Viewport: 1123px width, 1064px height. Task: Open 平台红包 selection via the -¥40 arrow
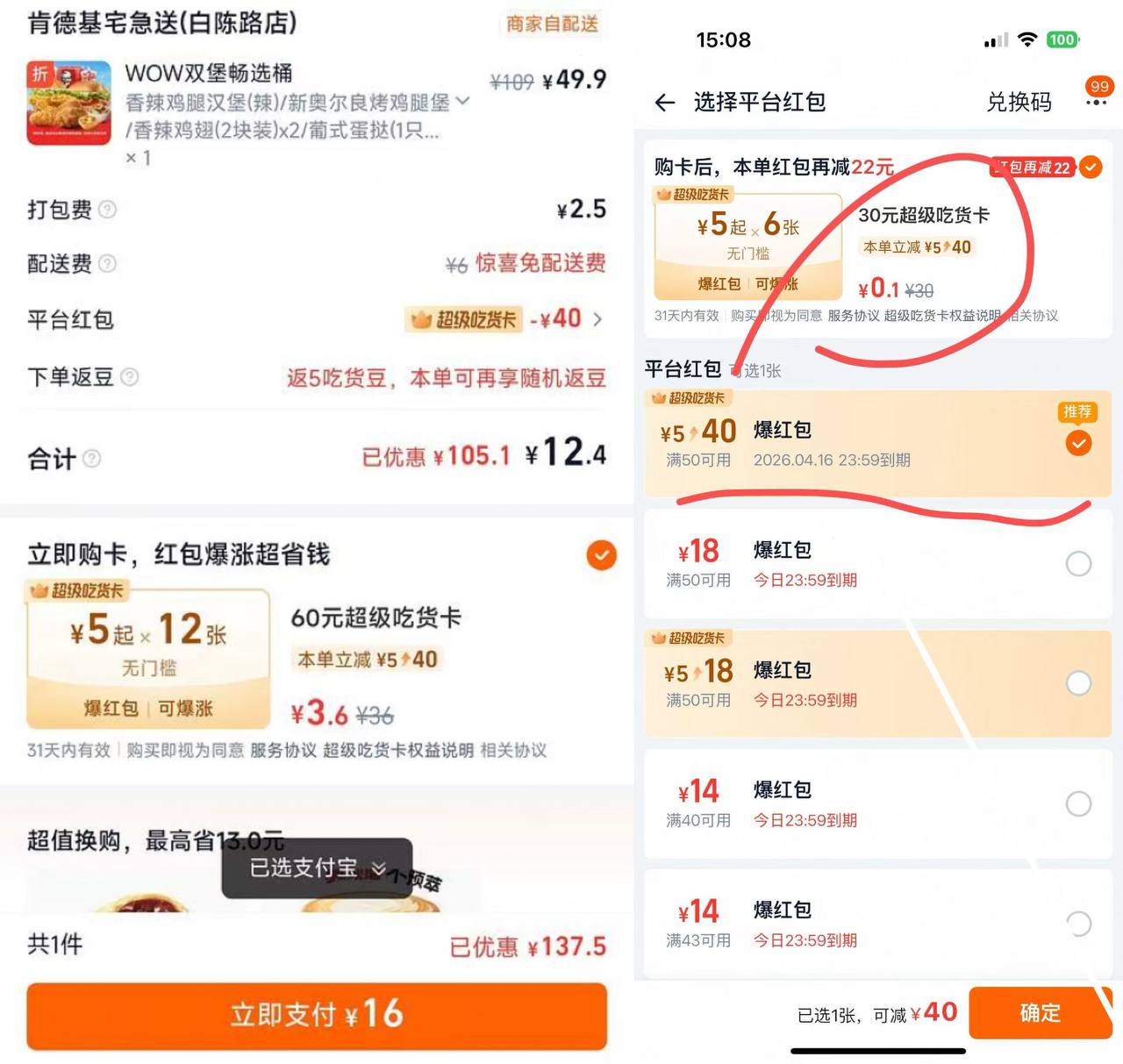pyautogui.click(x=597, y=319)
